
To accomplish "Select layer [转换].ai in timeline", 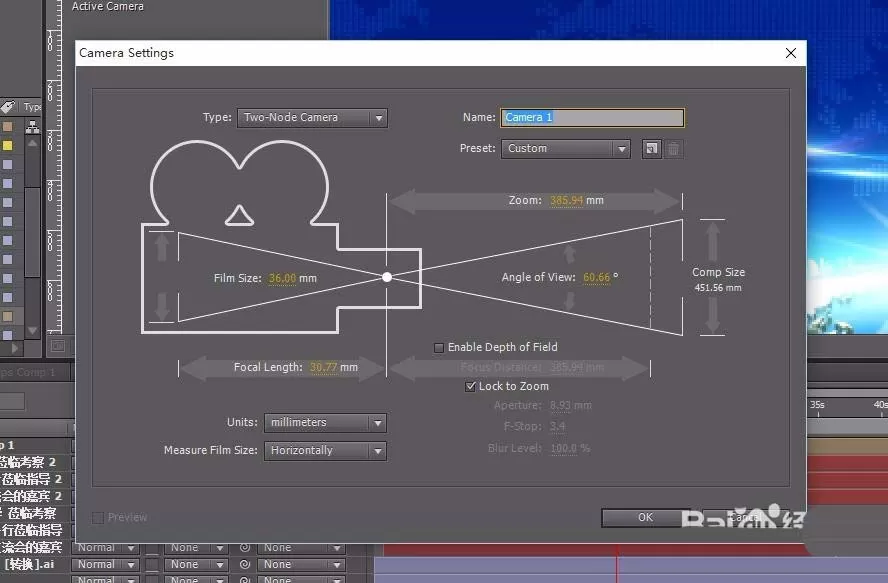I will tap(29, 564).
